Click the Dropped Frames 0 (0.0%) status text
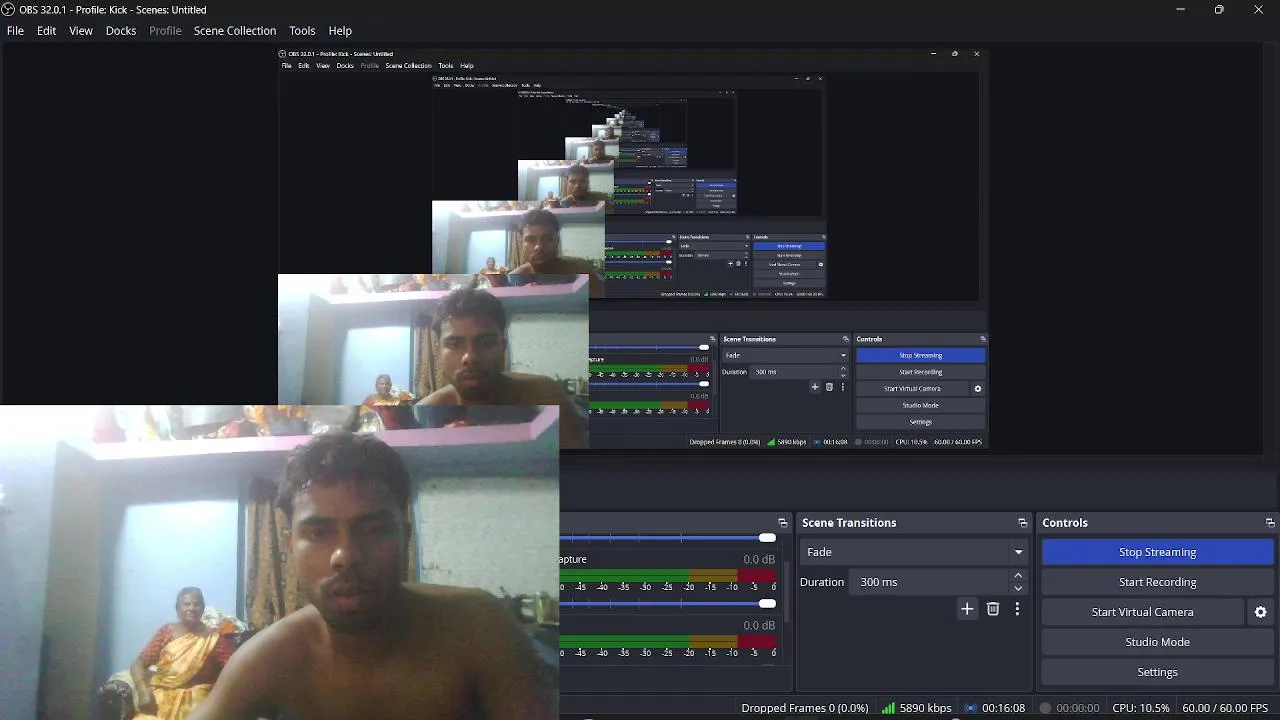Image resolution: width=1280 pixels, height=720 pixels. tap(805, 708)
